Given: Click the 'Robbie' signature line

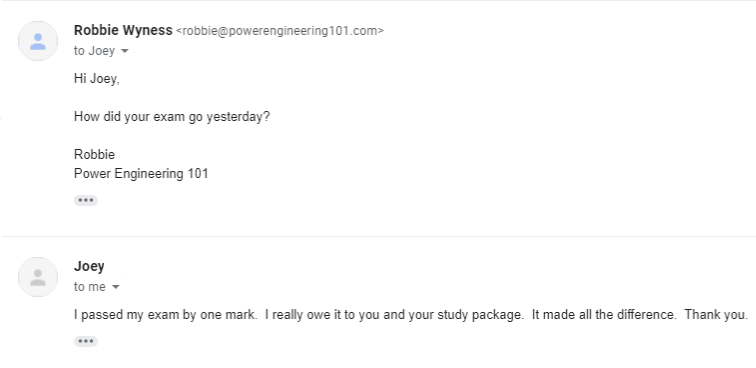Looking at the screenshot, I should pos(94,154).
